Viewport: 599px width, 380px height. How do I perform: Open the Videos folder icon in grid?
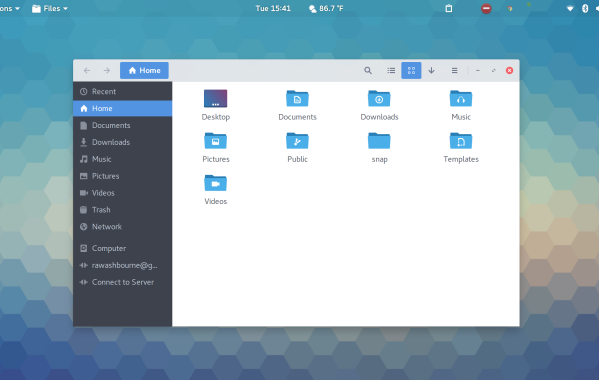pyautogui.click(x=215, y=183)
